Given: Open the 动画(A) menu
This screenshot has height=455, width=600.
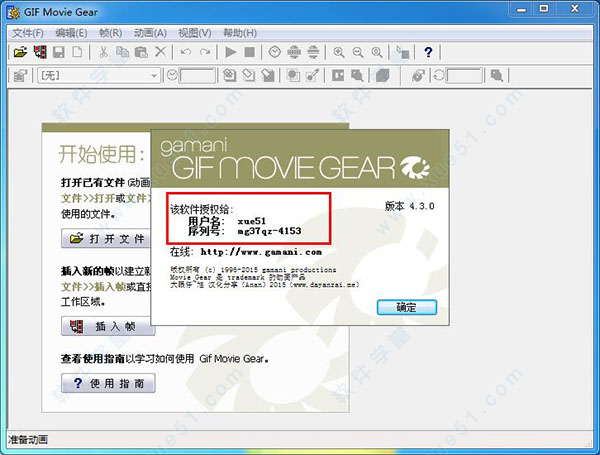Looking at the screenshot, I should click(150, 33).
